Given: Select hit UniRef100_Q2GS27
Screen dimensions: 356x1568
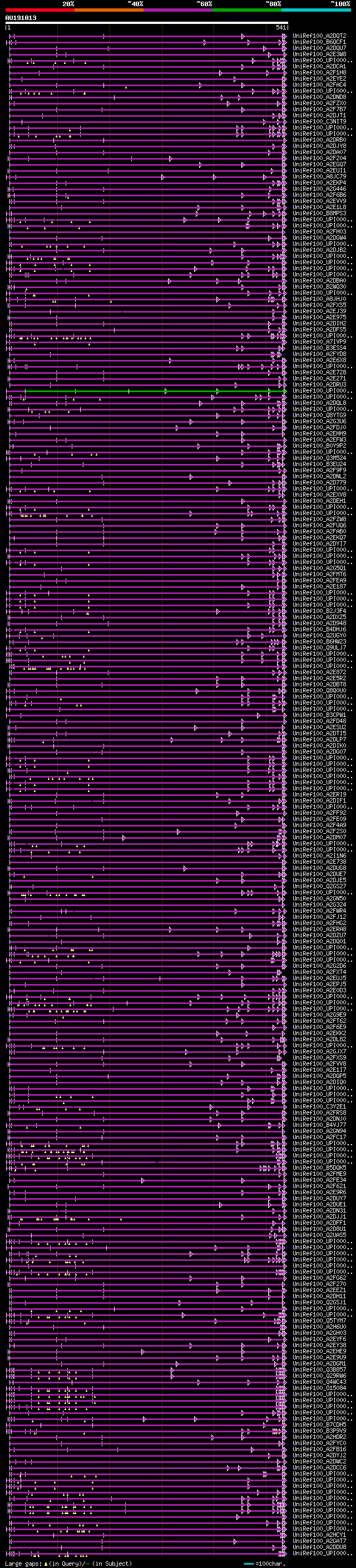Looking at the screenshot, I should [x=319, y=886].
